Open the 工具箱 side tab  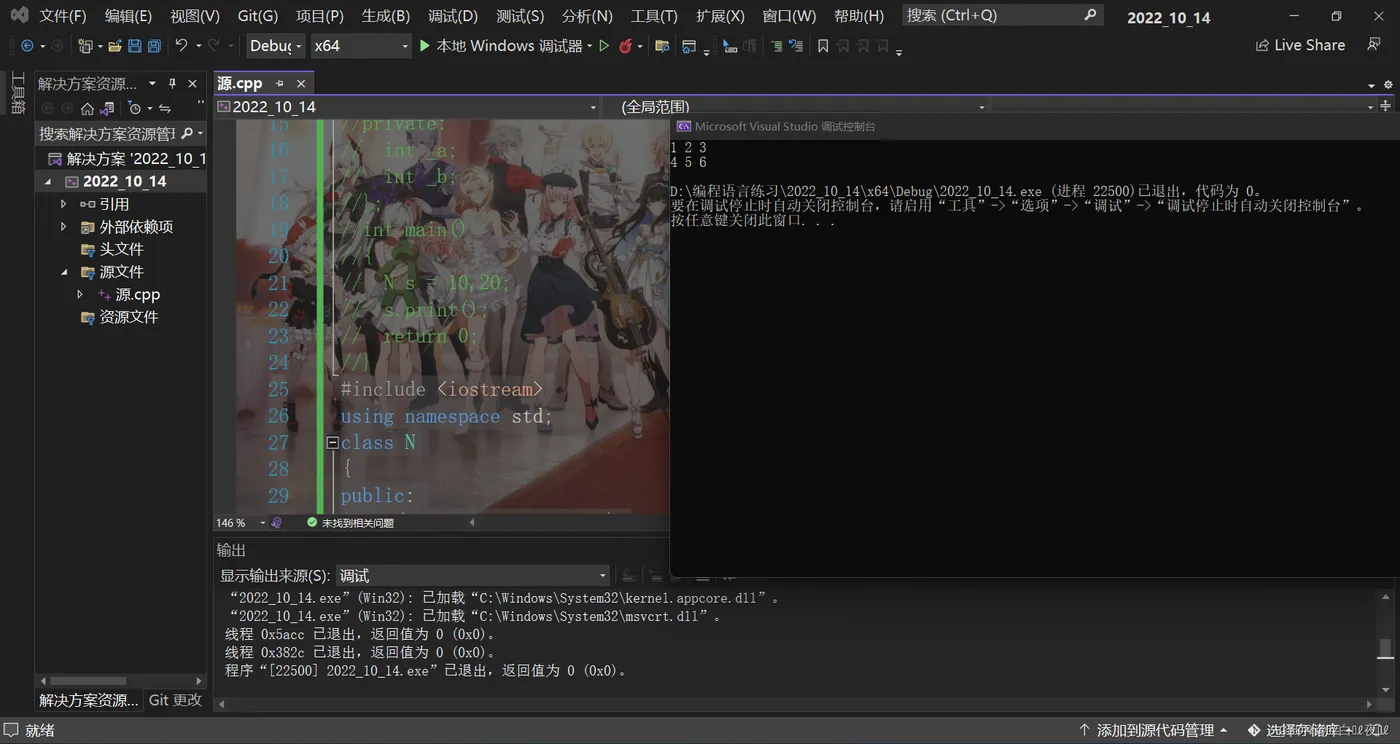17,92
